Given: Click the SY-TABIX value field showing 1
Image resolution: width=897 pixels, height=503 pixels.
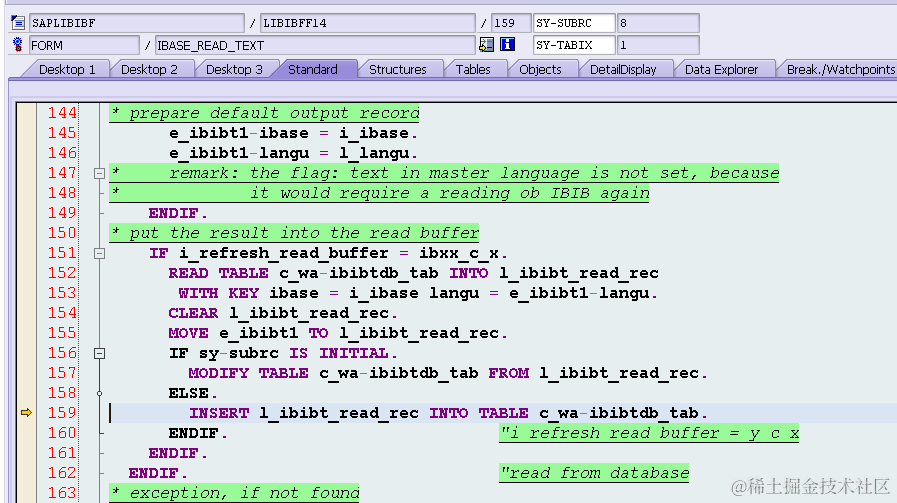Looking at the screenshot, I should [x=658, y=45].
